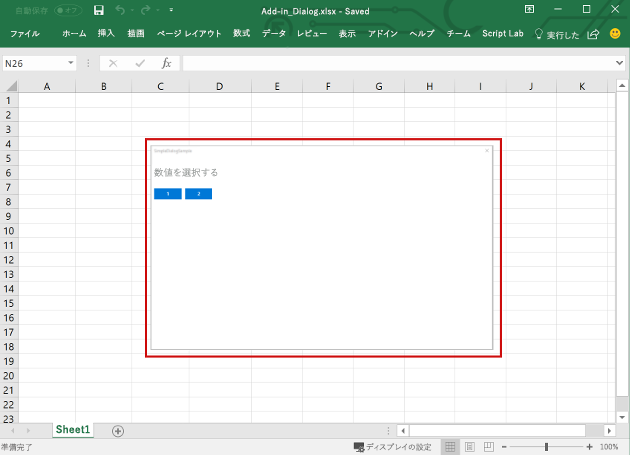Open Customize Quick Access Toolbar dropdown
This screenshot has height=455, width=630.
tap(171, 10)
